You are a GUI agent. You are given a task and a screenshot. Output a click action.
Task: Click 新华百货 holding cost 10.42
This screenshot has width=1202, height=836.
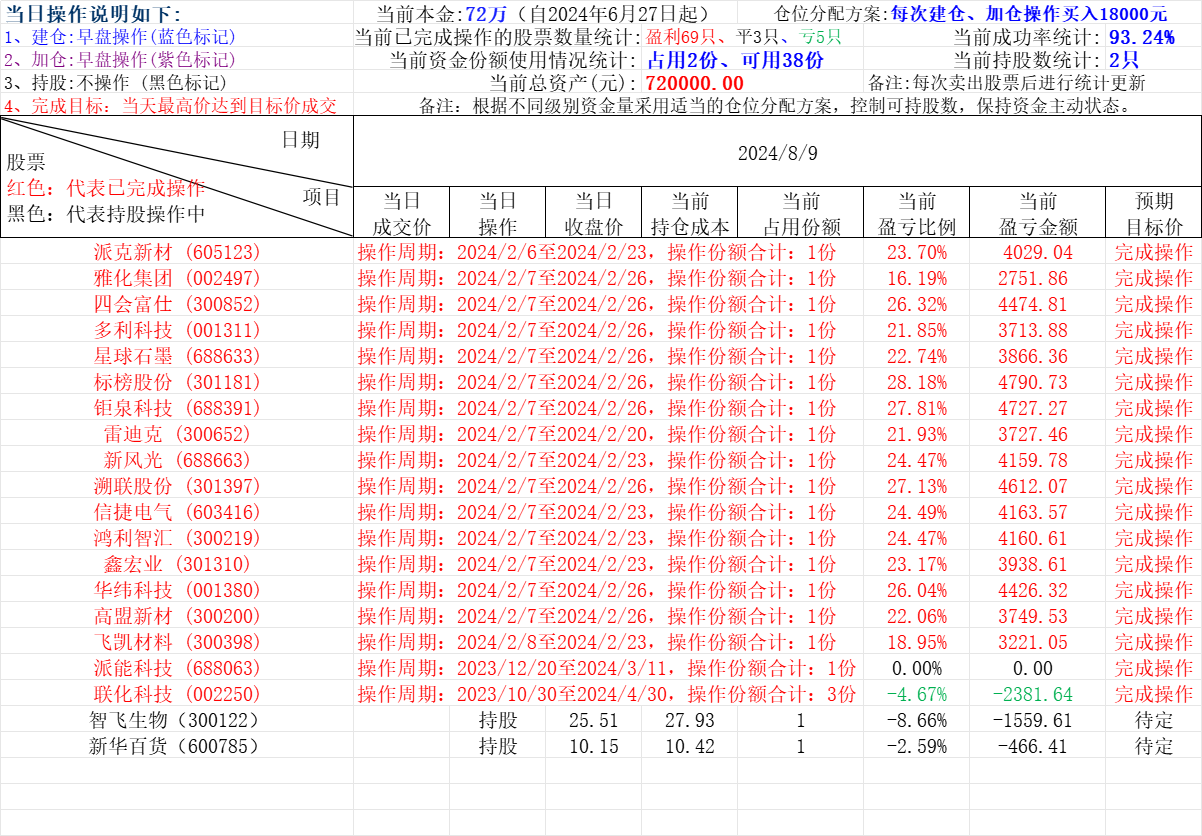click(x=689, y=746)
